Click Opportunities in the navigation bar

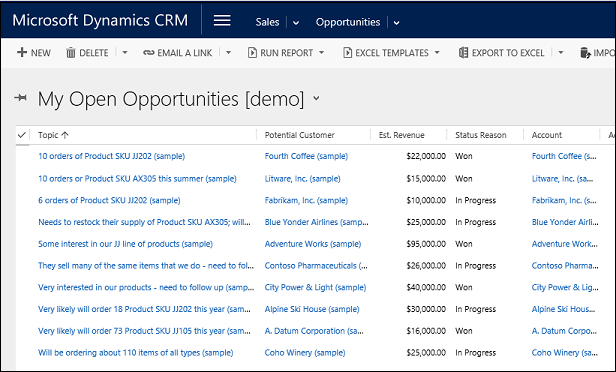point(348,22)
